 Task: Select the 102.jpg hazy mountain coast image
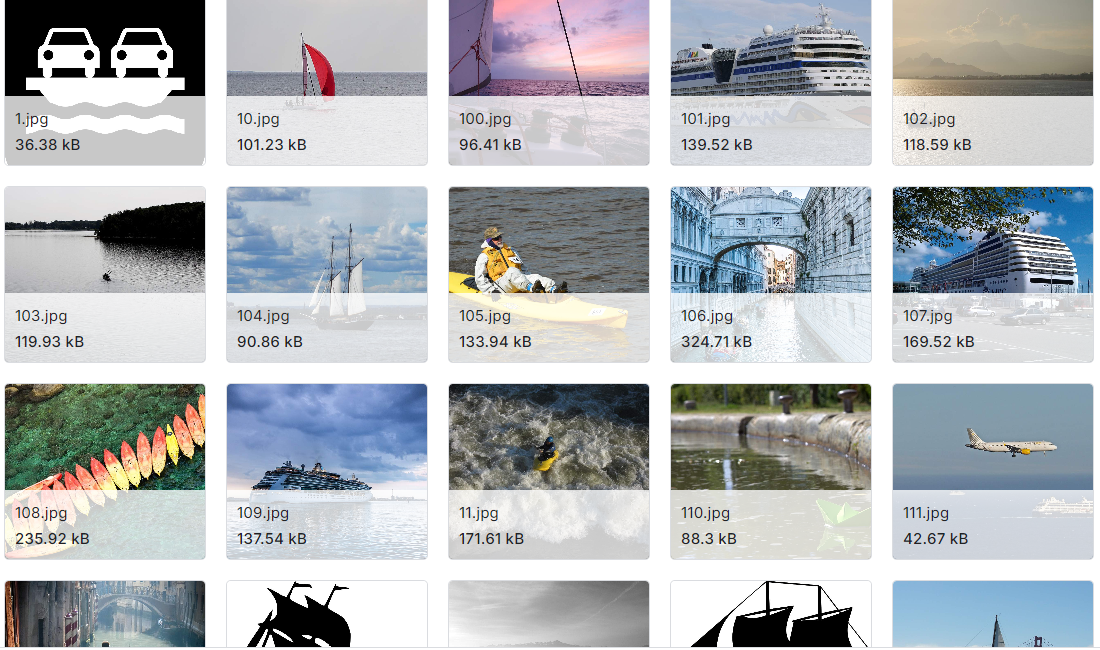[993, 82]
